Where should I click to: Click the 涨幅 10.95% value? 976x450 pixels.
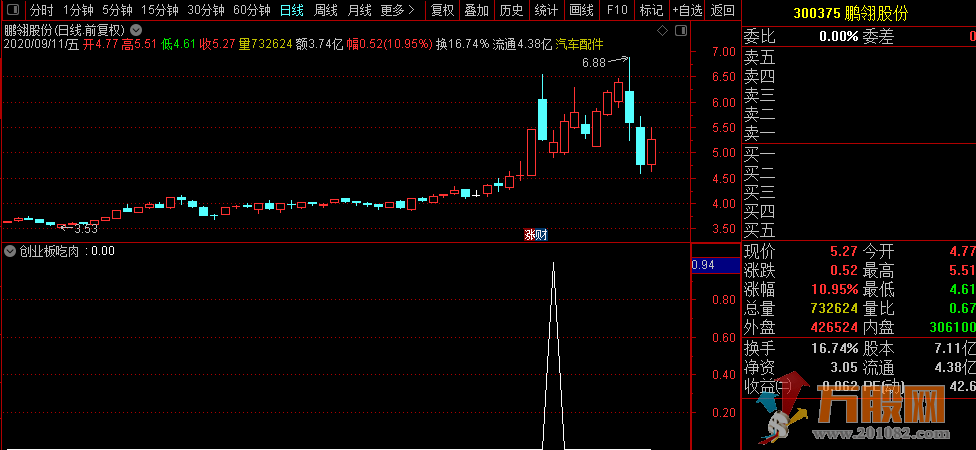[834, 289]
